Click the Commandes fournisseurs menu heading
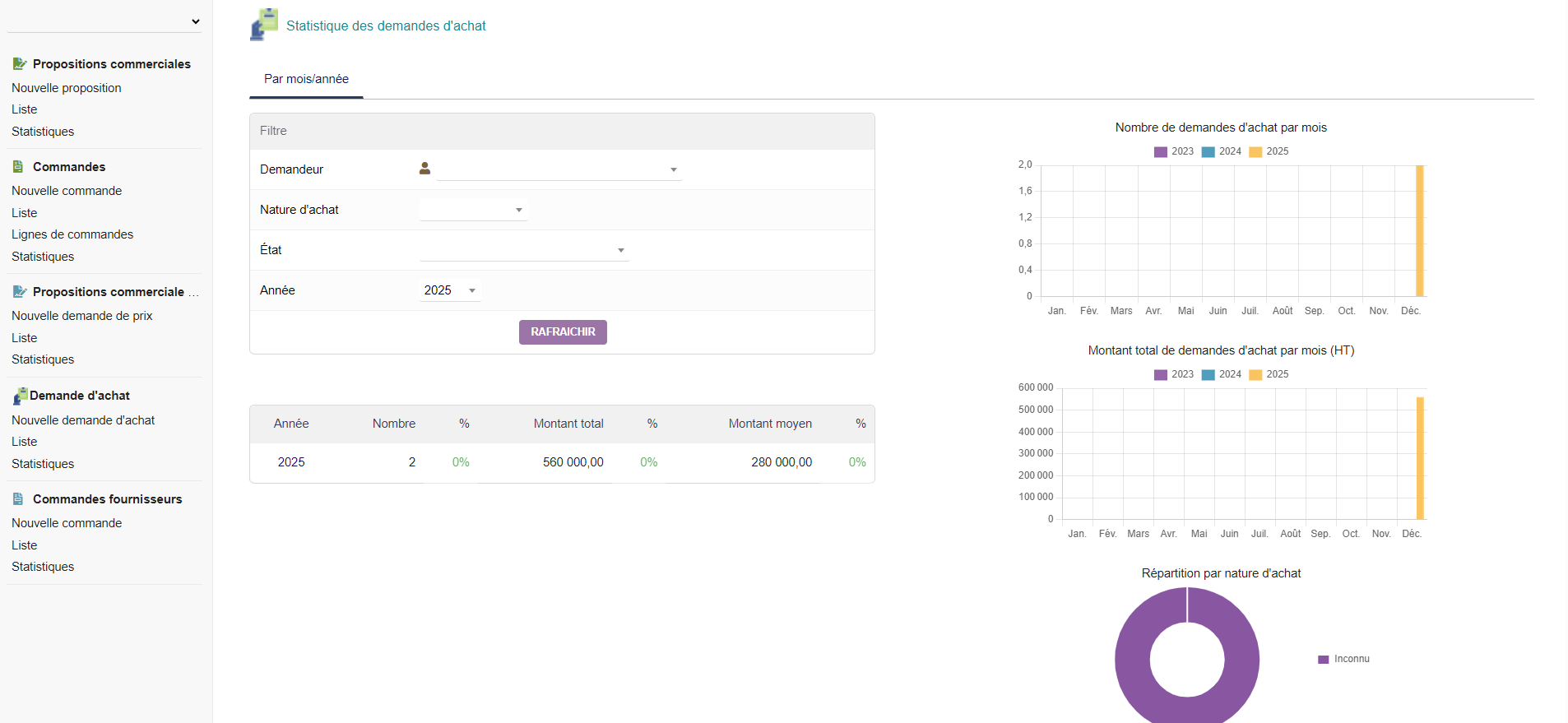Viewport: 1568px width, 723px height. tap(108, 499)
